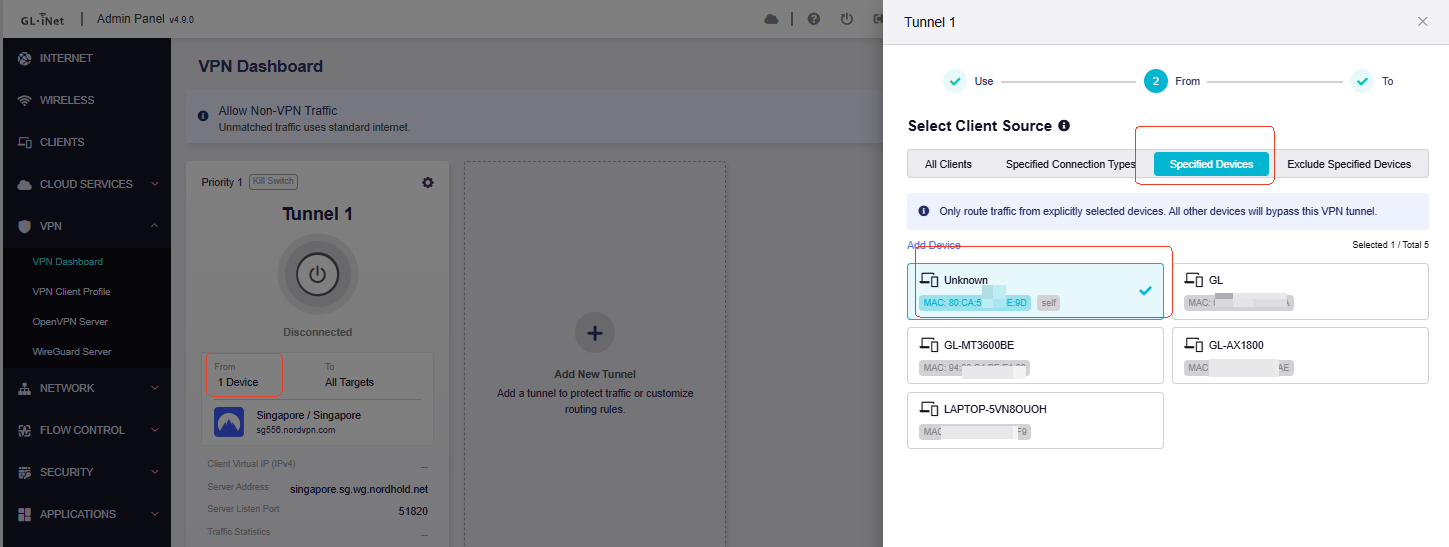Click the listen port value 51820

(x=413, y=511)
